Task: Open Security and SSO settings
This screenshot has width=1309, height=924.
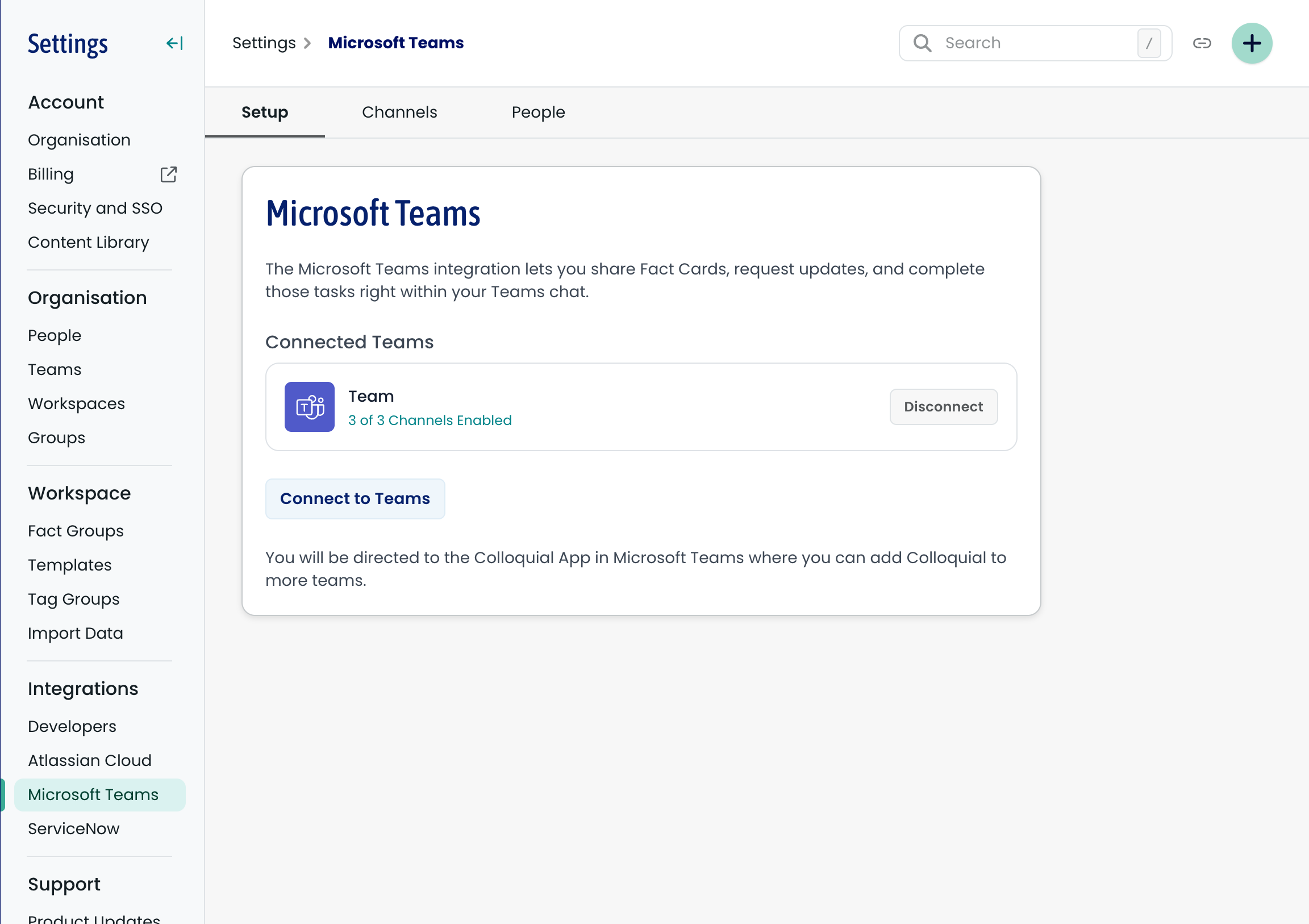Action: pos(95,208)
